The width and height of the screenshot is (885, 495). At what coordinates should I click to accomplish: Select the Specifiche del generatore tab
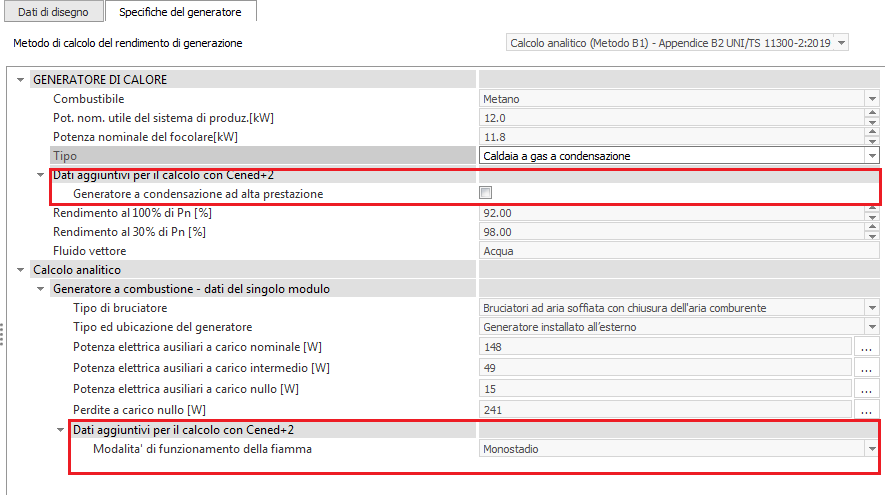pos(180,12)
